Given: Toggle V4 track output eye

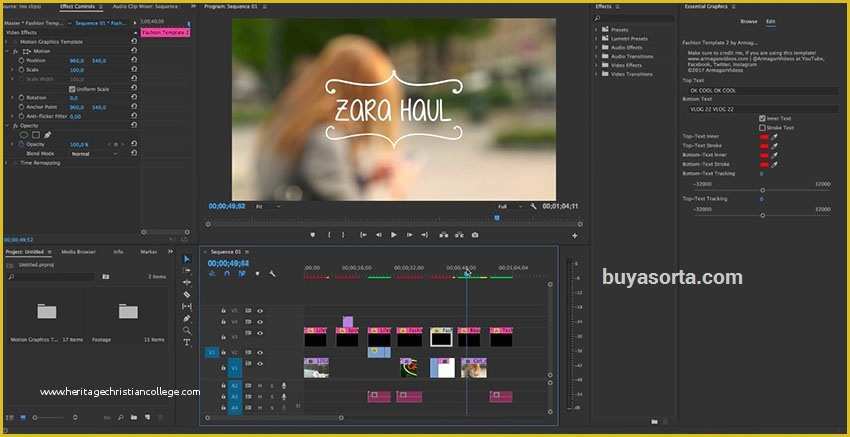Looking at the screenshot, I should 260,322.
